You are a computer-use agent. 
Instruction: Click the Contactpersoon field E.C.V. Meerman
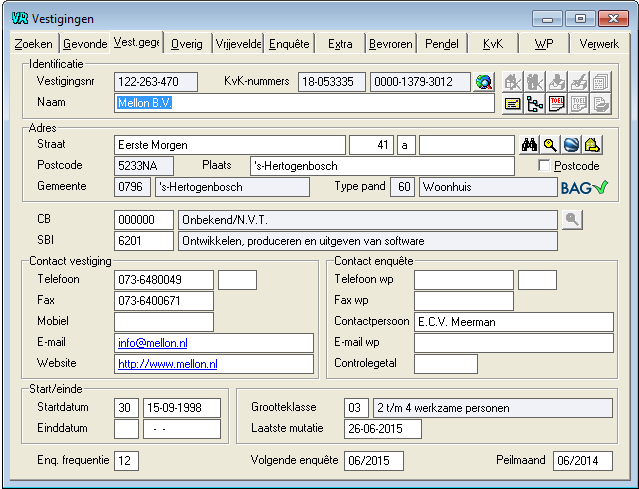click(x=514, y=322)
